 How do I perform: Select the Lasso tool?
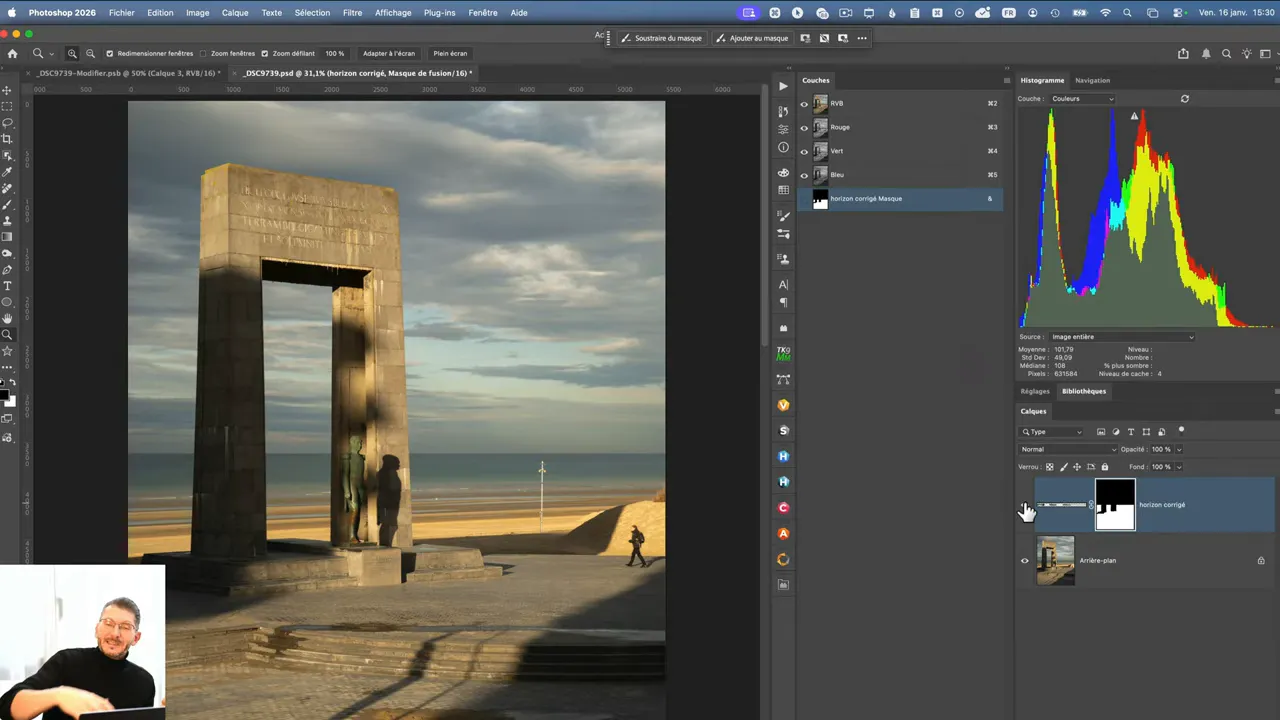[7, 123]
